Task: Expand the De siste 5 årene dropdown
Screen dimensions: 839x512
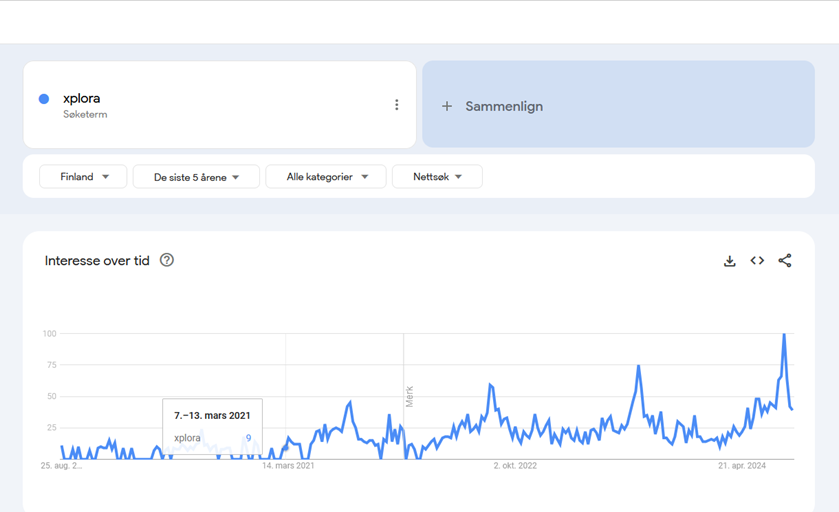Action: 196,177
